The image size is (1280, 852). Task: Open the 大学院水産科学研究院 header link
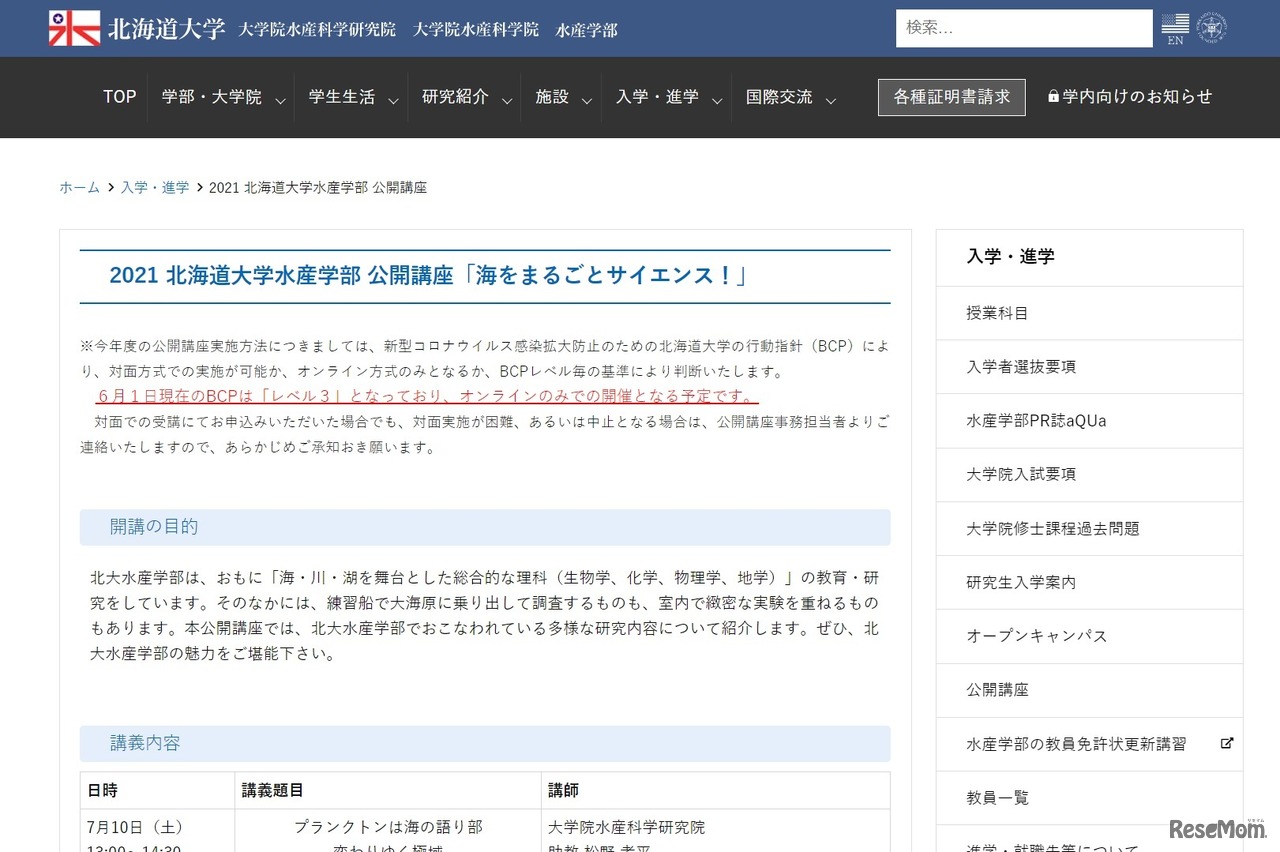click(x=317, y=30)
